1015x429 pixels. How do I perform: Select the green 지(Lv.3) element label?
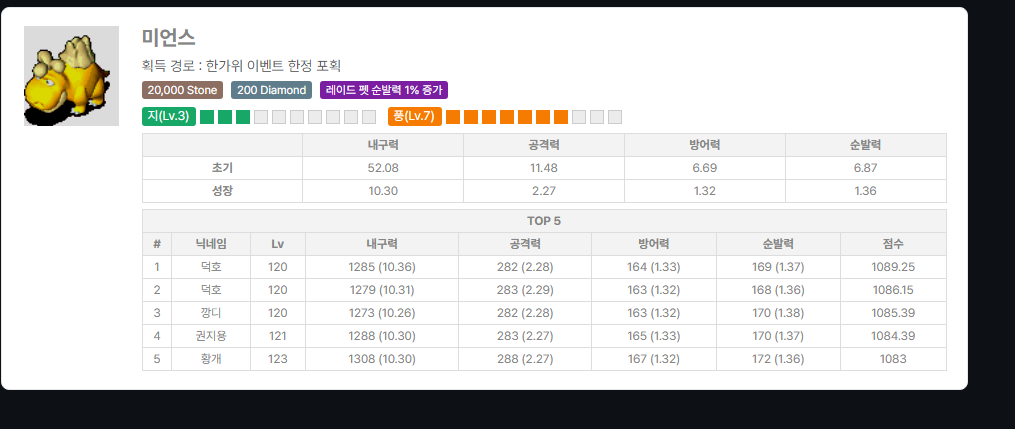[x=169, y=116]
